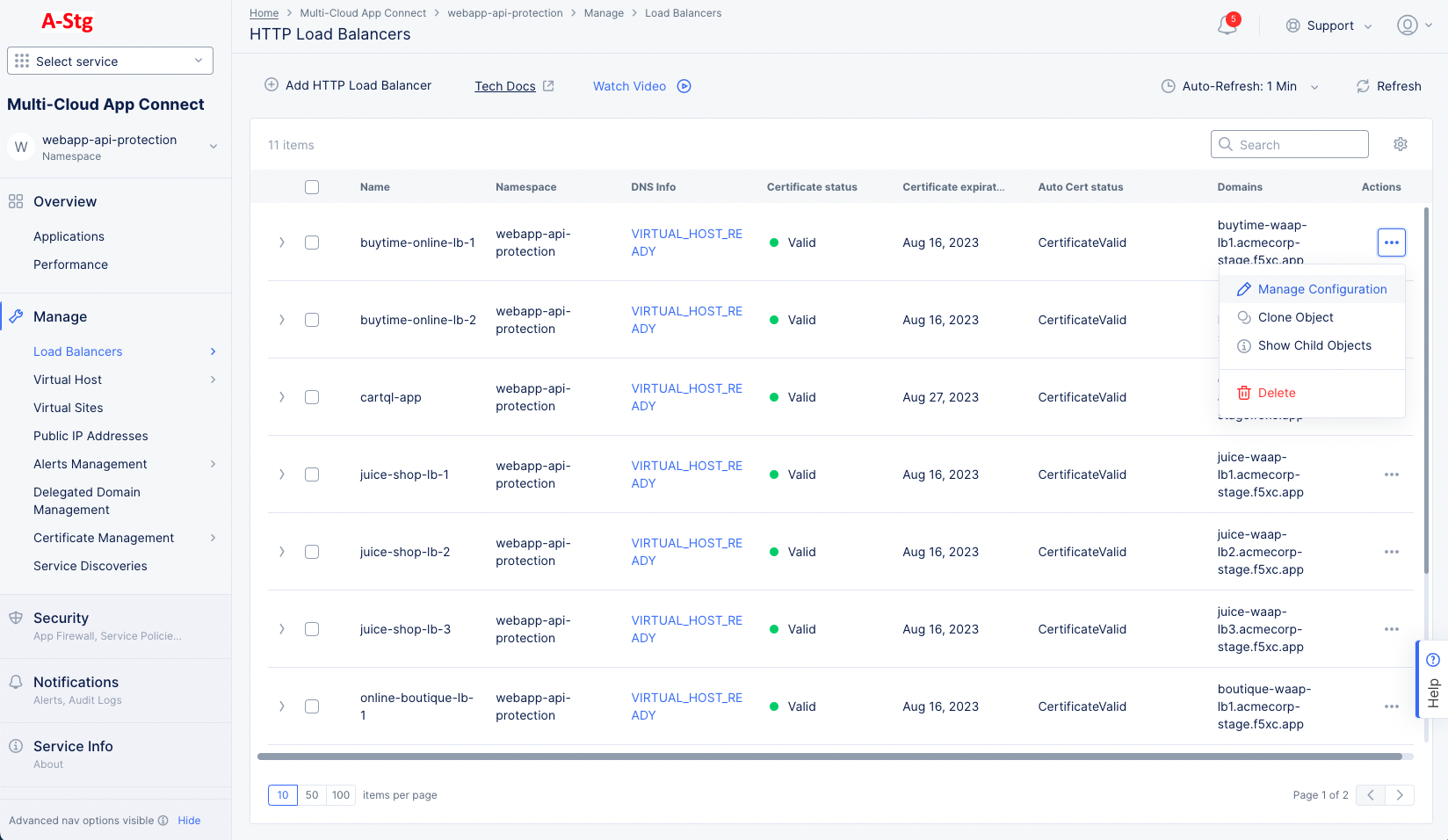This screenshot has width=1448, height=840.
Task: Expand the webapp-api-protection namespace dropdown
Action: tap(214, 146)
